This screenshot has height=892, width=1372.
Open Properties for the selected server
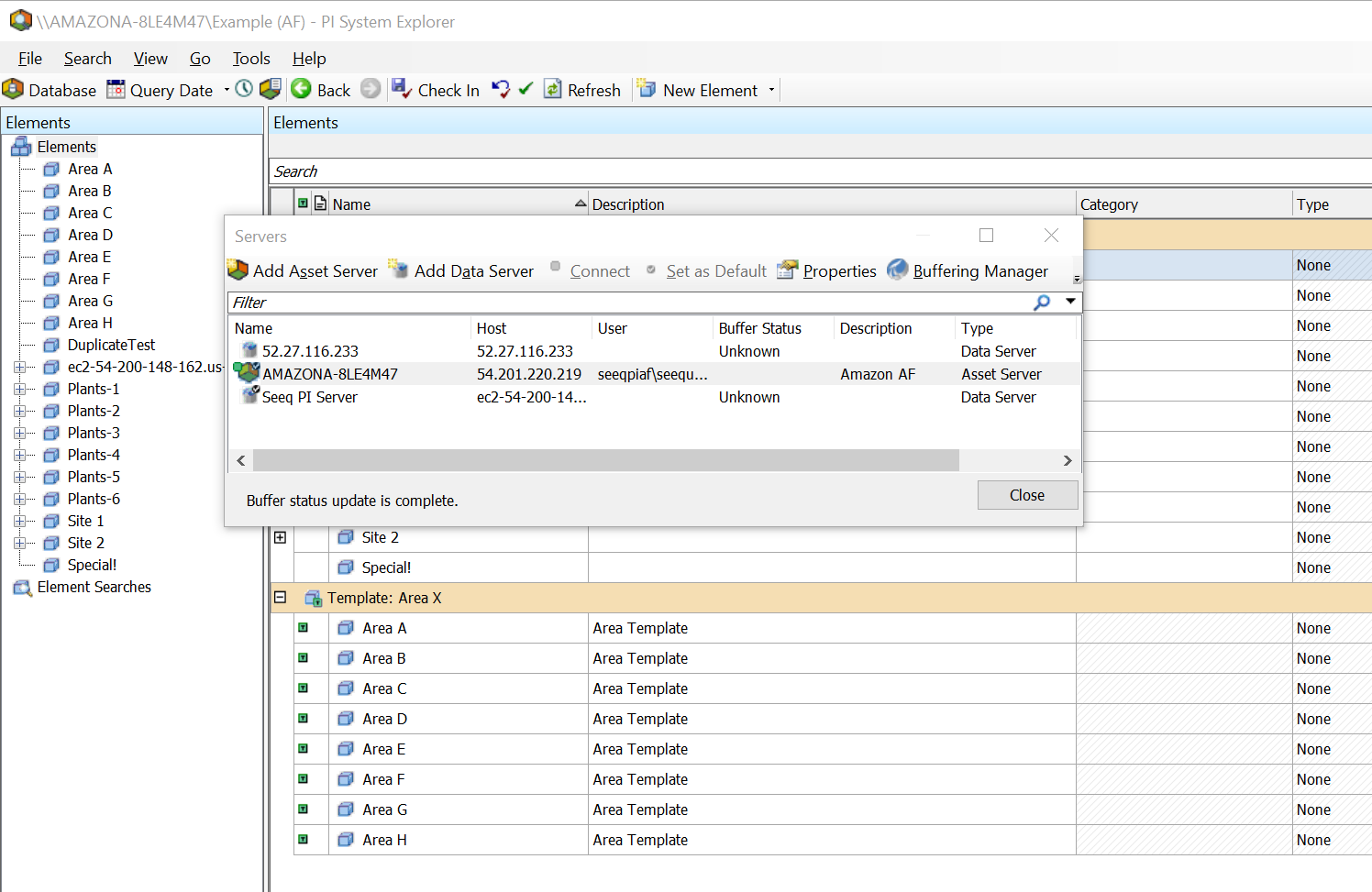coord(788,270)
